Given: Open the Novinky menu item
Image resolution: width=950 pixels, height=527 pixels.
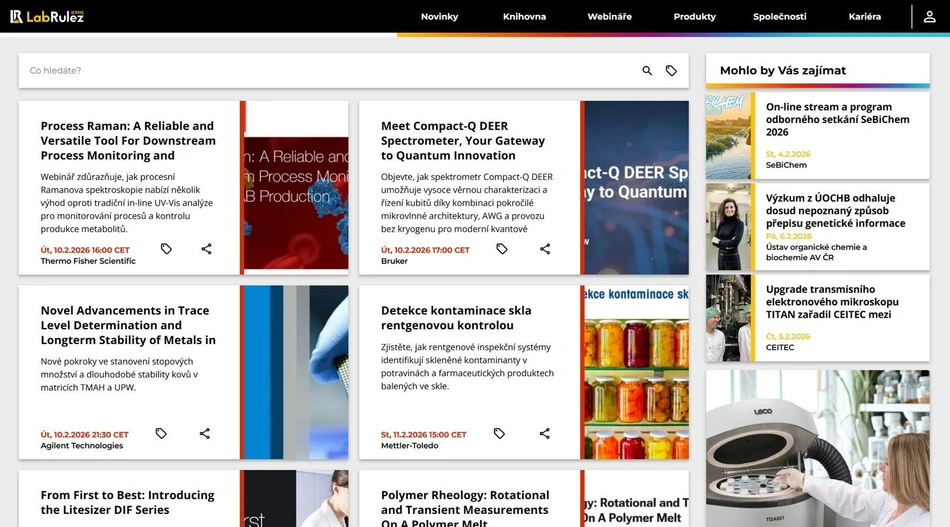Looking at the screenshot, I should pos(439,17).
